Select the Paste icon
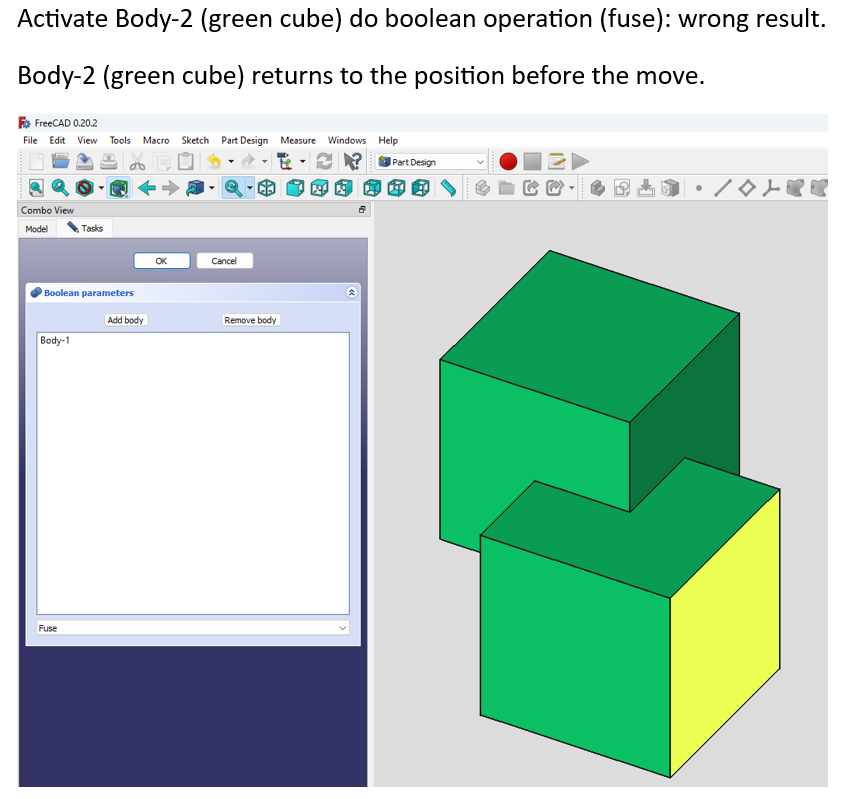The image size is (847, 799). pos(184,161)
